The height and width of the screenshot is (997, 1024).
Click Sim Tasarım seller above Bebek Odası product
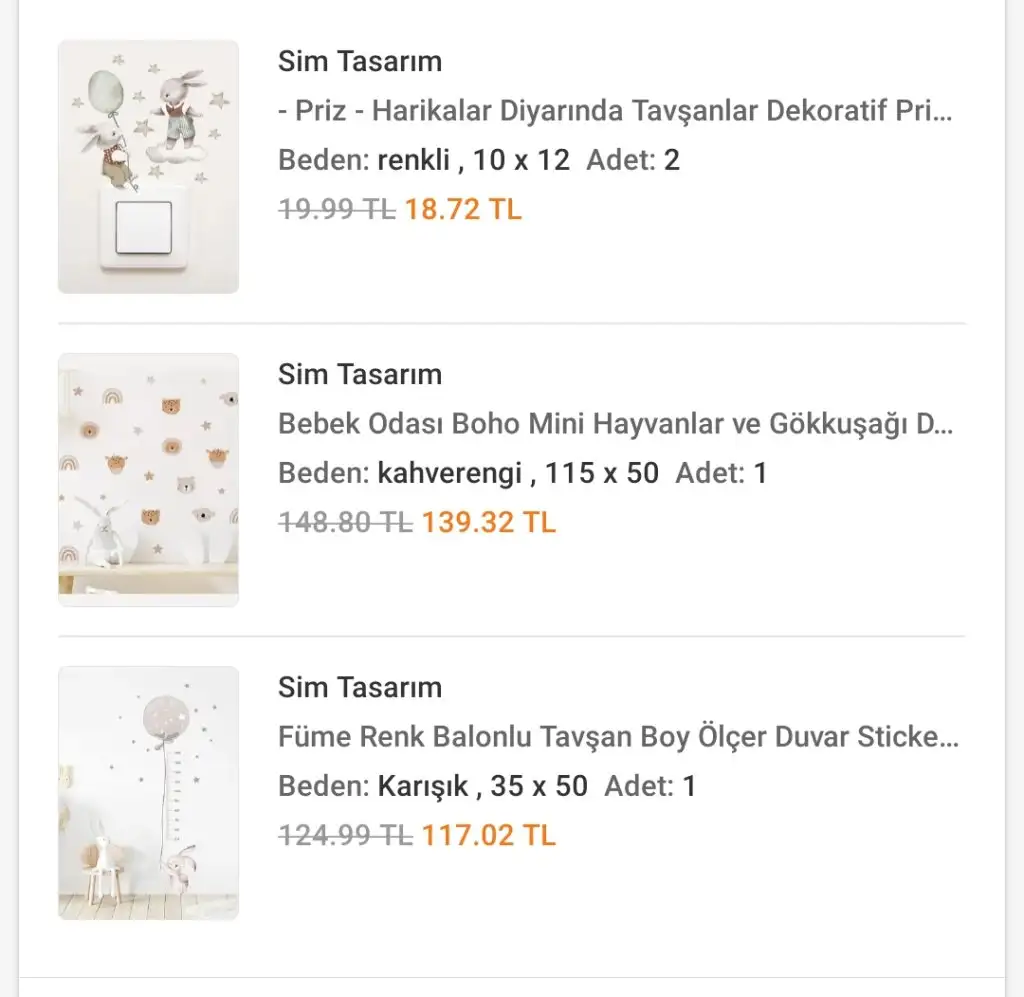click(360, 374)
